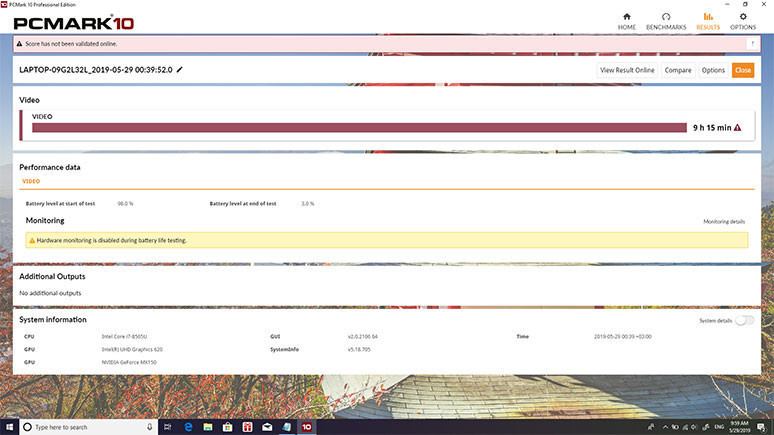Select the VIDEO performance data tab
Viewport: 774px width, 435px height.
click(x=31, y=181)
